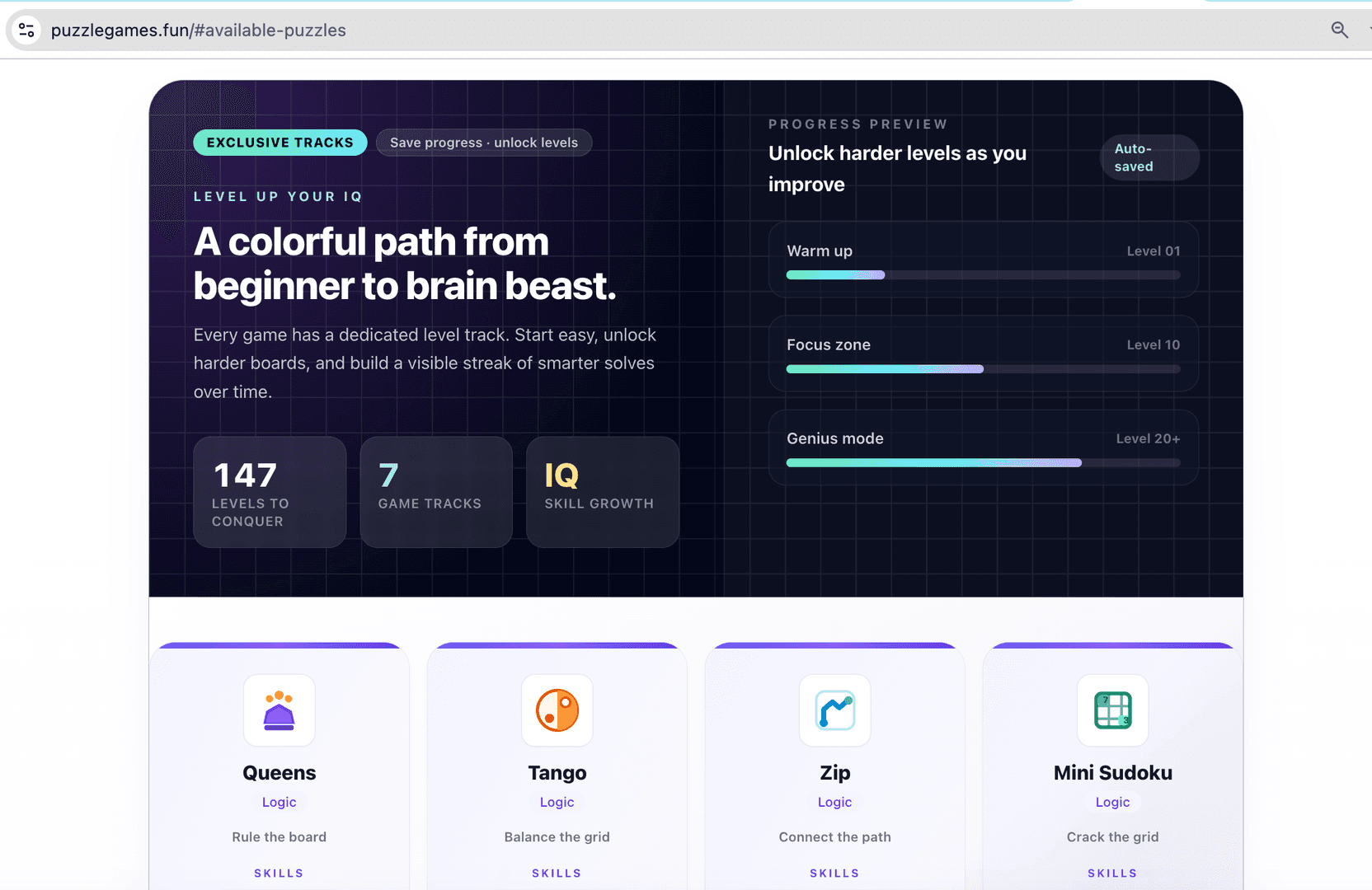Click the 'A colorful path from beginner' headline

pos(405,264)
